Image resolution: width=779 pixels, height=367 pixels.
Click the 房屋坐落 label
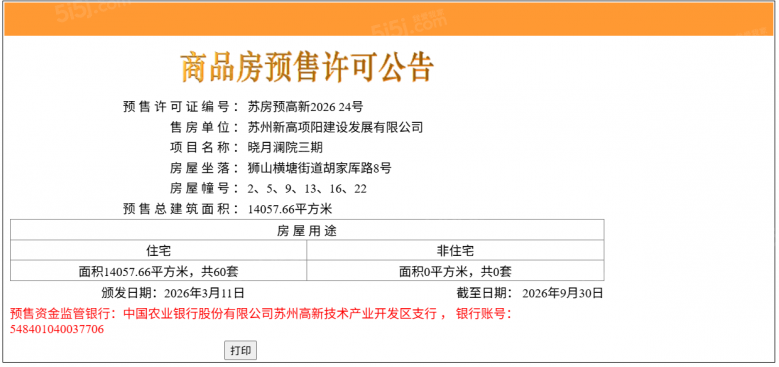[204, 168]
